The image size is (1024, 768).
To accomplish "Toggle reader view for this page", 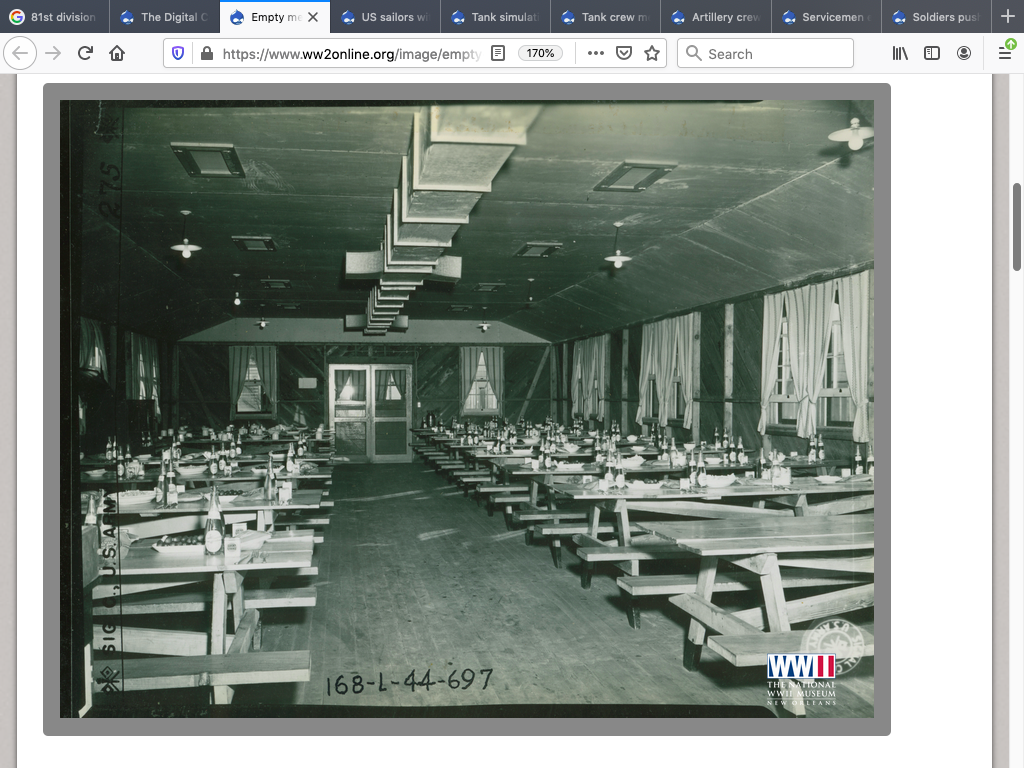I will pyautogui.click(x=498, y=53).
